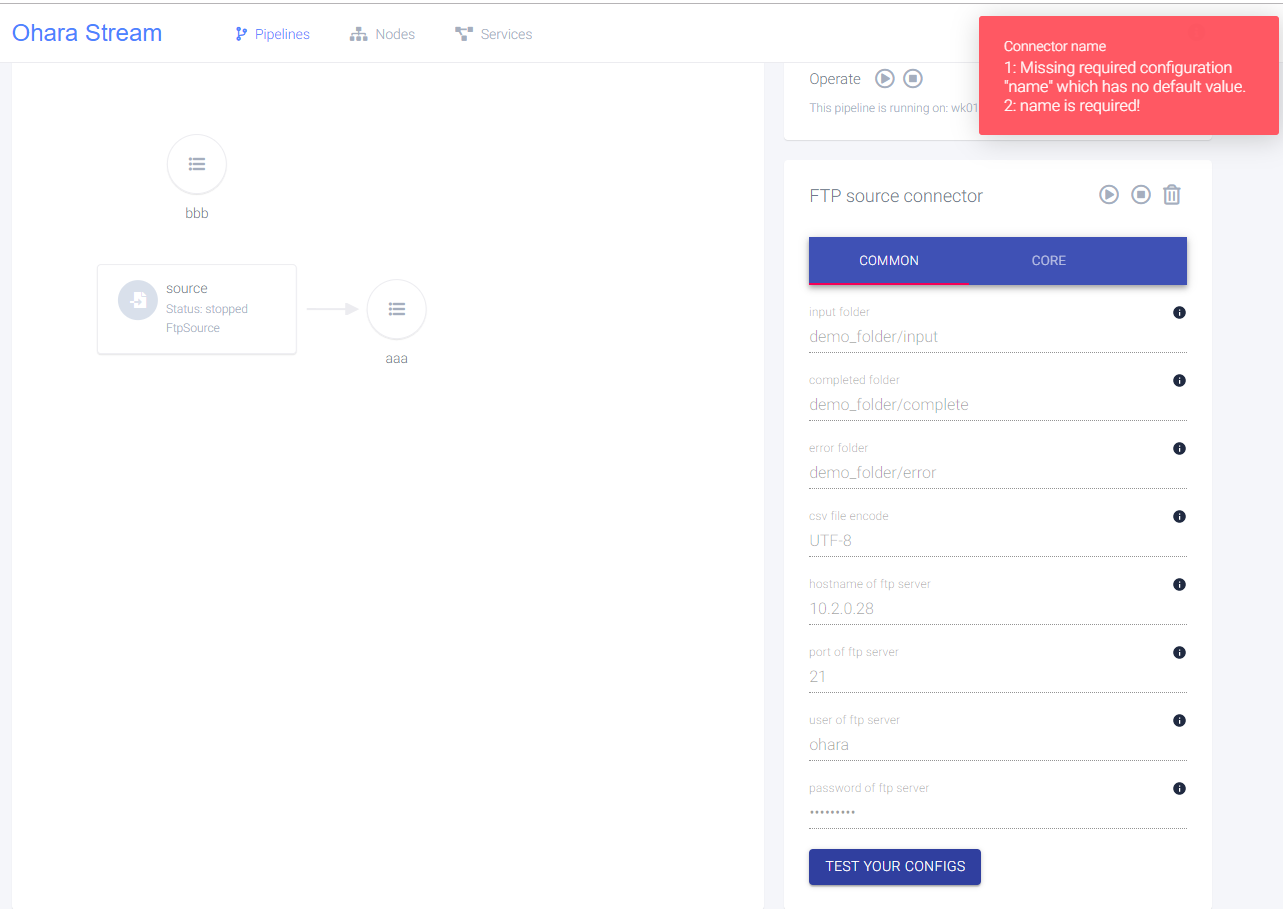The height and width of the screenshot is (909, 1283).
Task: Show info for user of ftp server
Action: (1179, 721)
